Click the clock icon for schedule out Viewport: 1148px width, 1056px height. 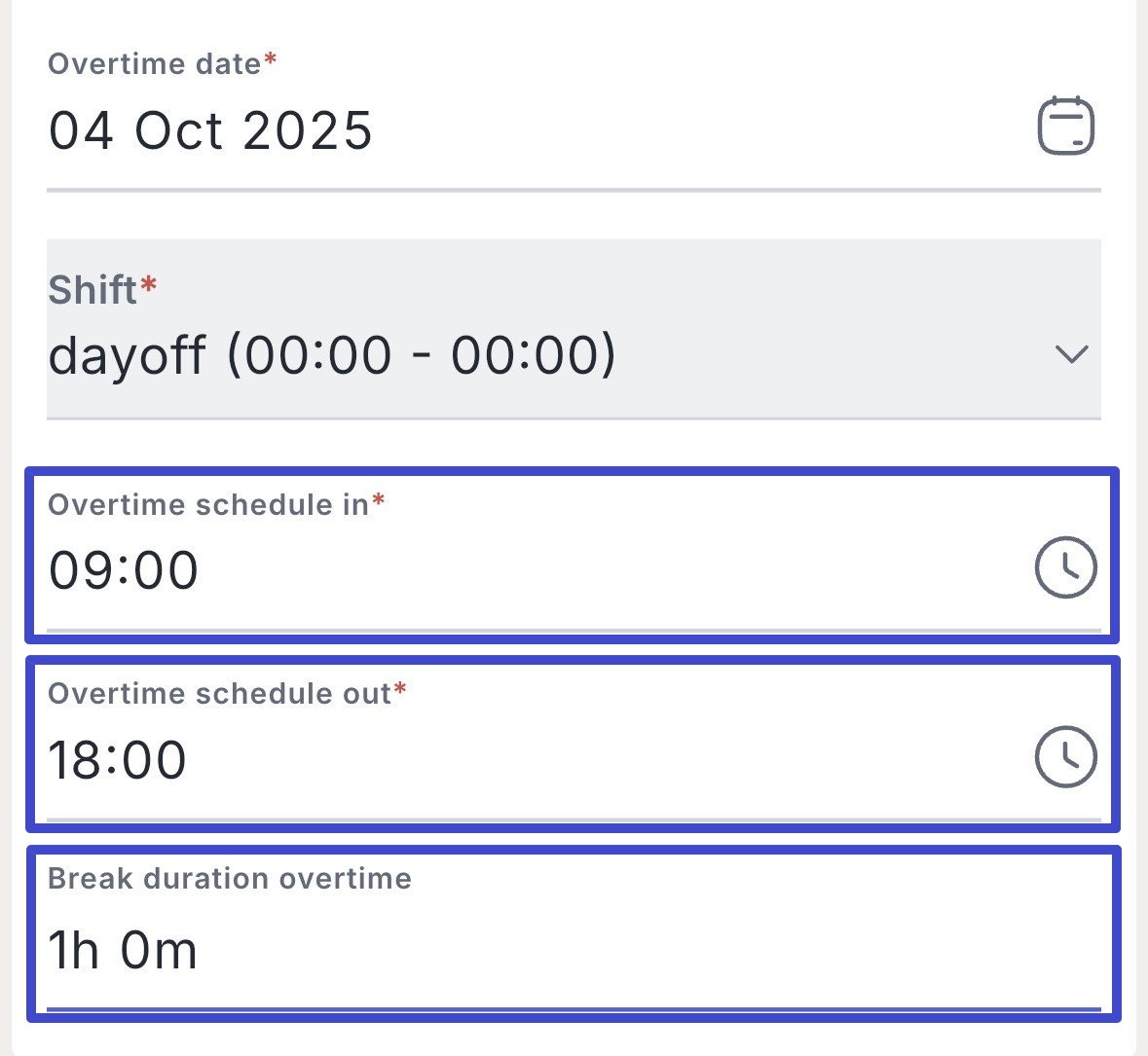(x=1065, y=756)
